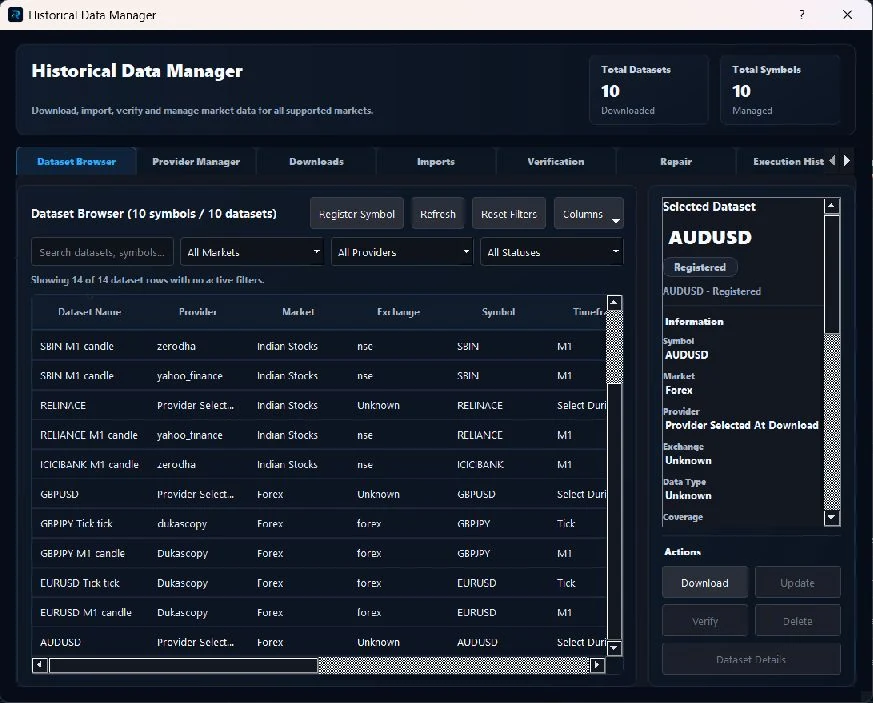Click the Verify action button
Image resolution: width=873 pixels, height=703 pixels.
pos(705,621)
